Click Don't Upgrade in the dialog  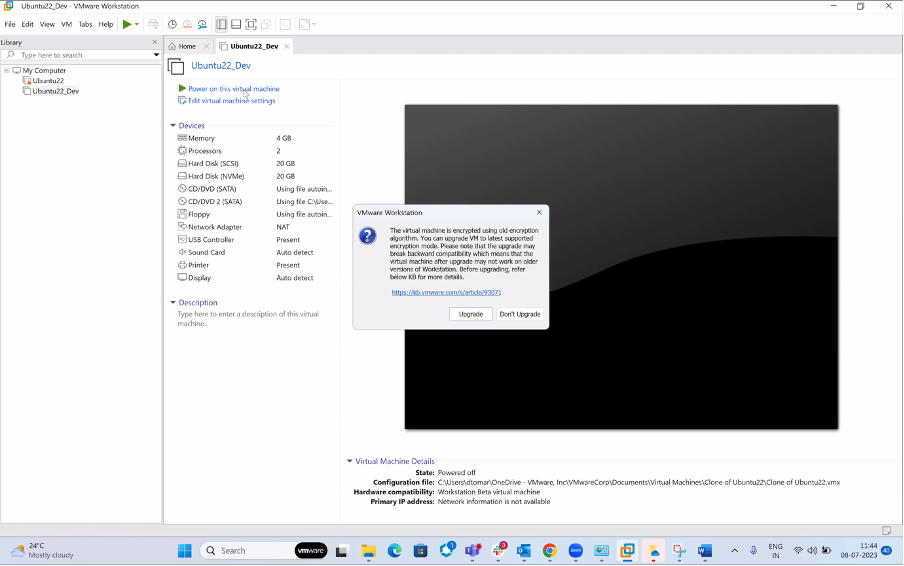(519, 314)
